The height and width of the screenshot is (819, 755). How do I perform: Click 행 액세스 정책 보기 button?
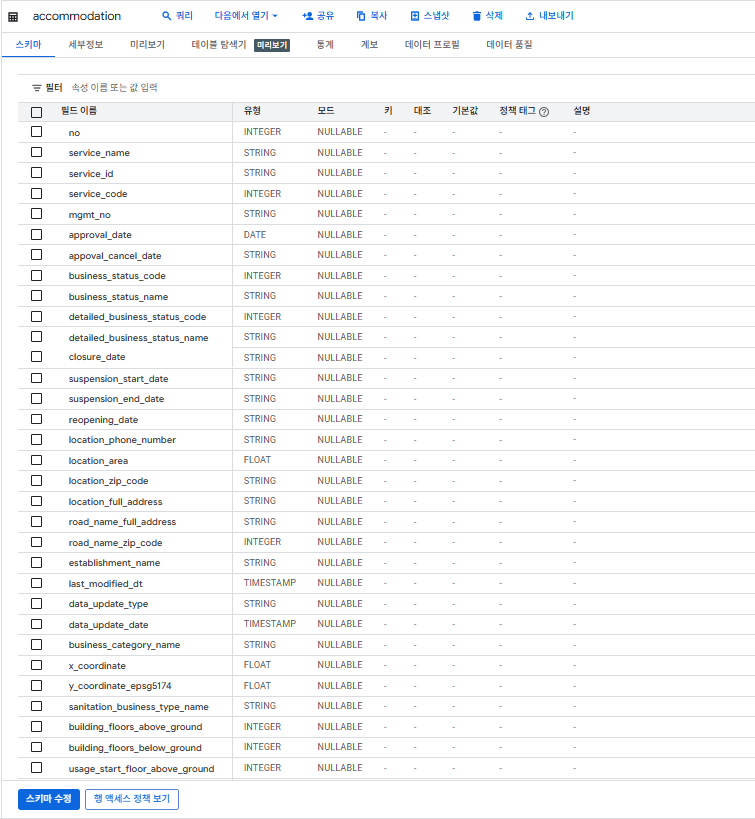click(x=132, y=799)
